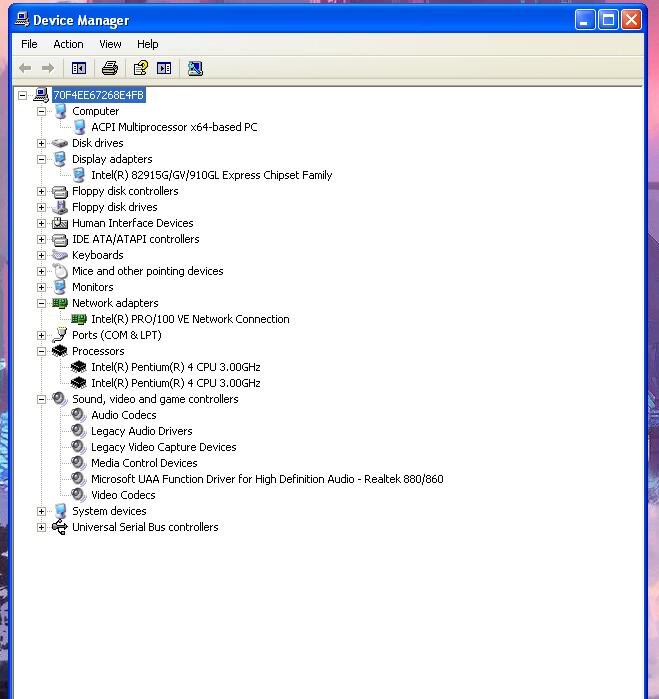This screenshot has height=699, width=659.
Task: Scan for hardware changes toolbar icon
Action: [x=195, y=68]
